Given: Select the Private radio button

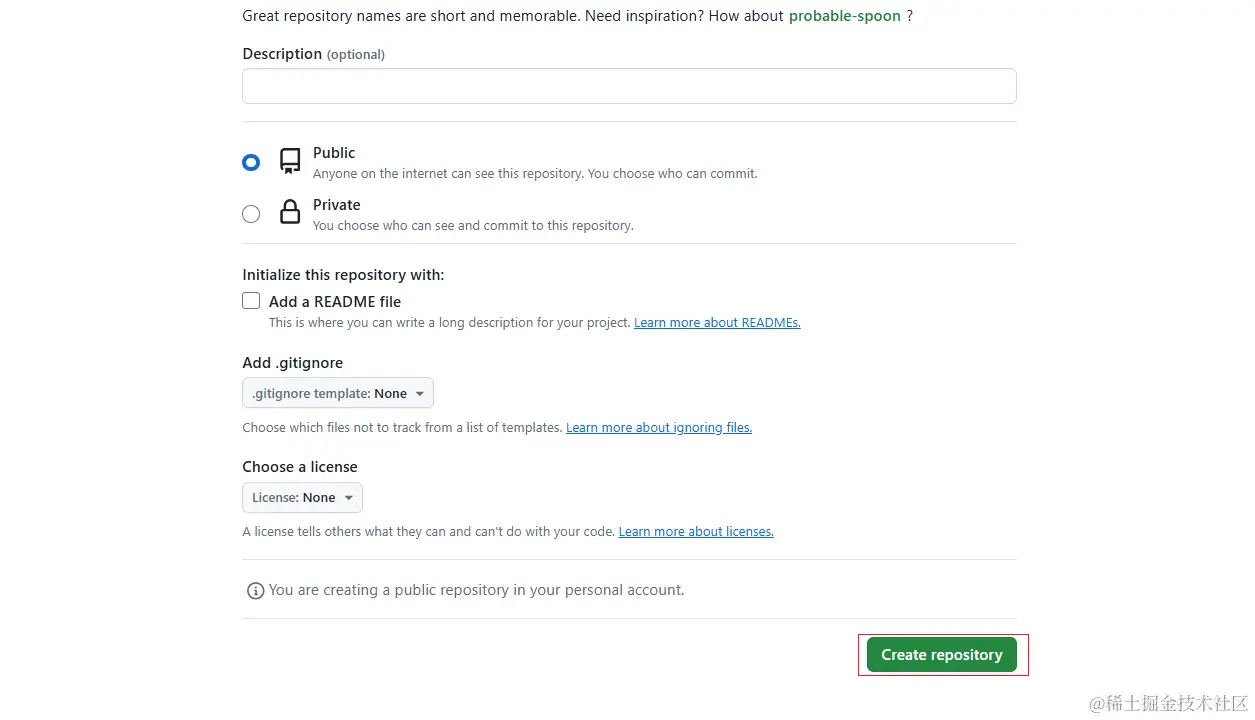Looking at the screenshot, I should [x=251, y=214].
